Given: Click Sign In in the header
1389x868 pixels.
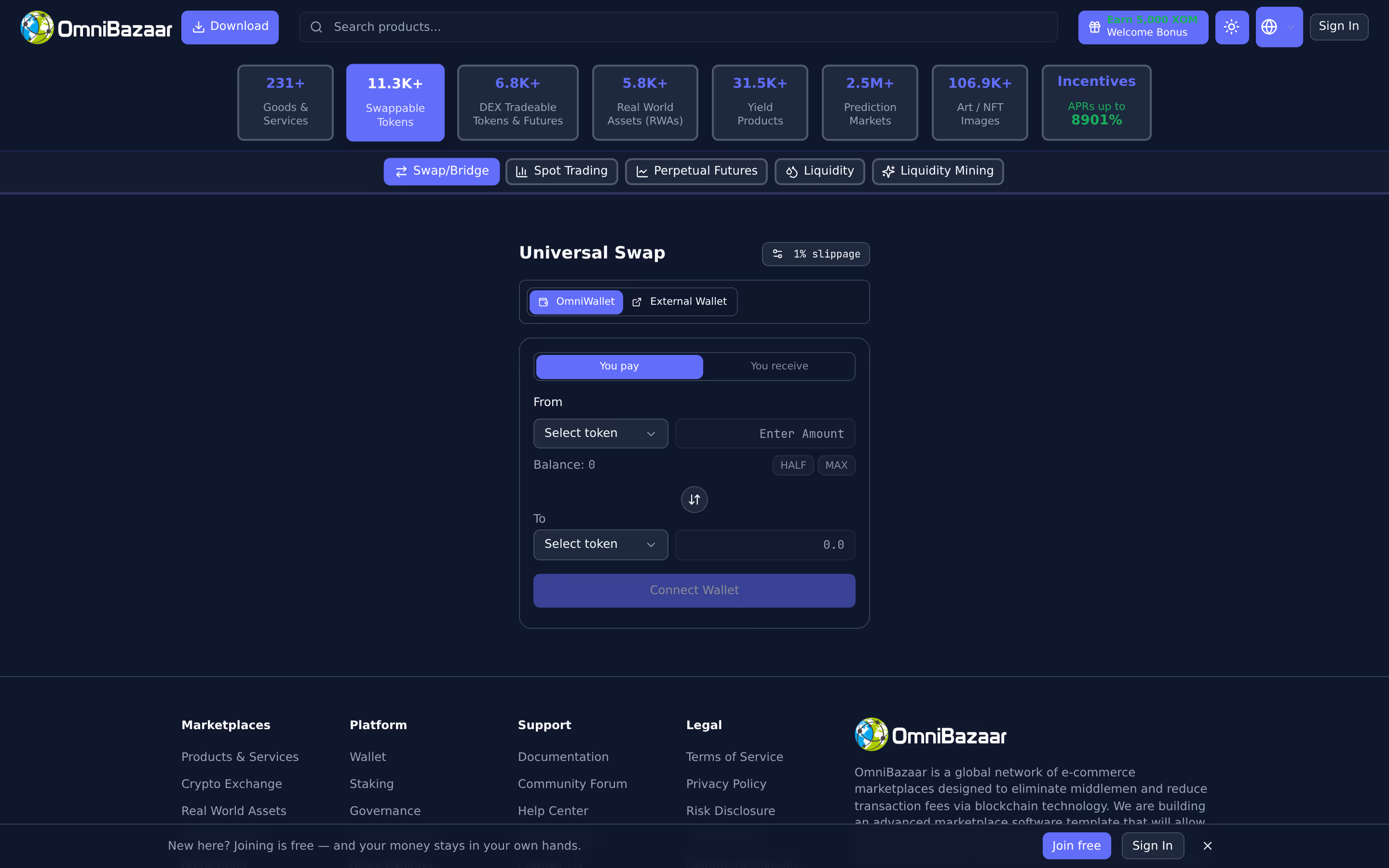Looking at the screenshot, I should point(1338,27).
